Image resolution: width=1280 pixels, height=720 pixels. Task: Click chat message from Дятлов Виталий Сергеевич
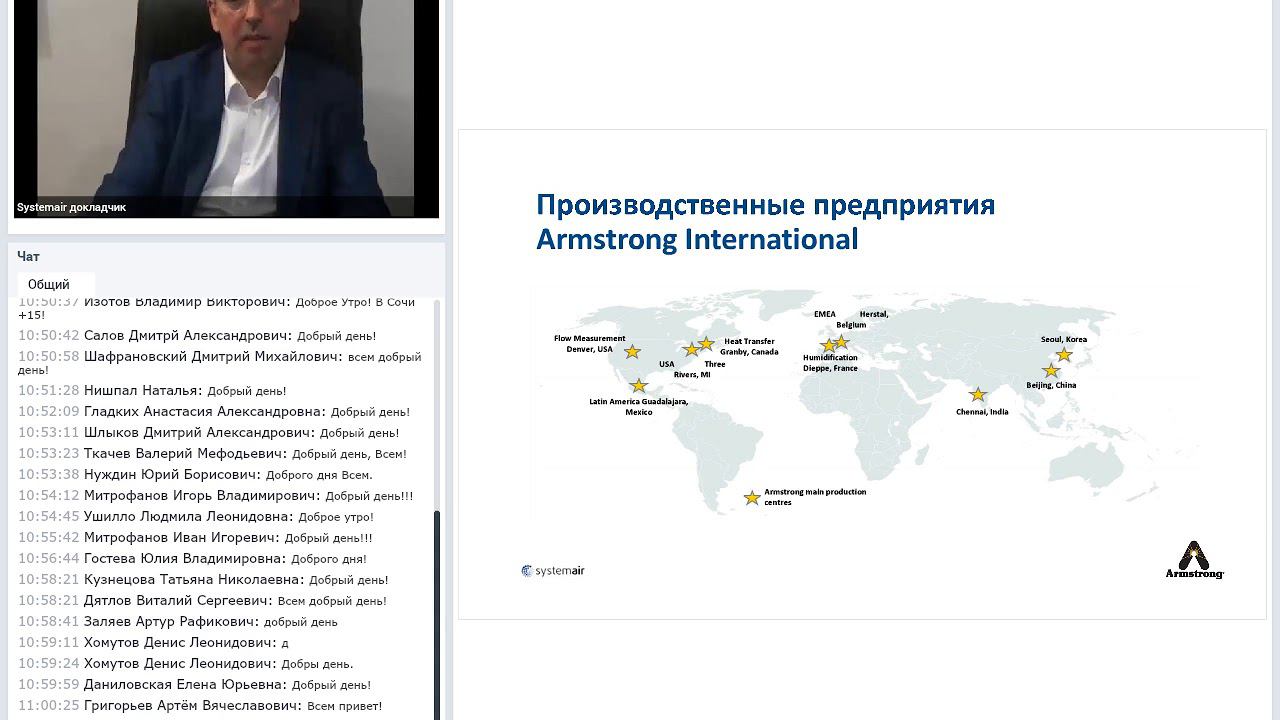click(202, 601)
